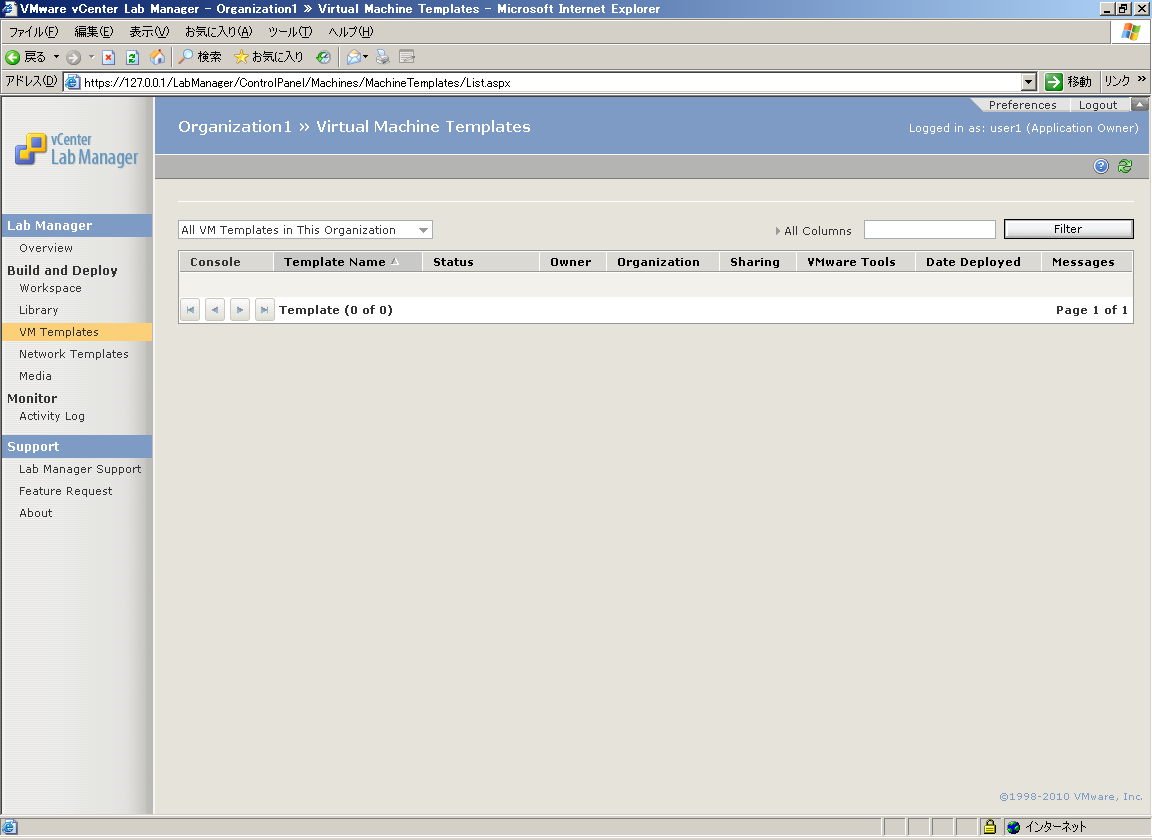Open the Back button history dropdown
The width and height of the screenshot is (1152, 840).
click(x=57, y=57)
